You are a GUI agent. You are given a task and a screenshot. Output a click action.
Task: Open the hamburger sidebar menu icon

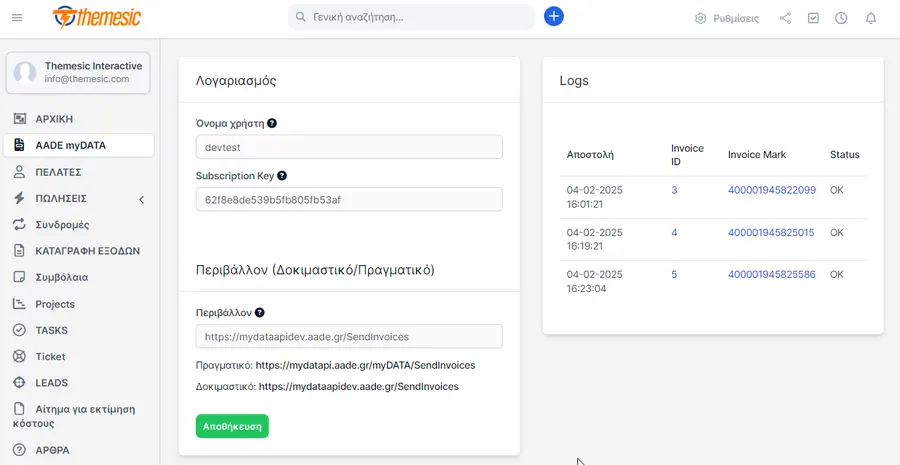17,18
